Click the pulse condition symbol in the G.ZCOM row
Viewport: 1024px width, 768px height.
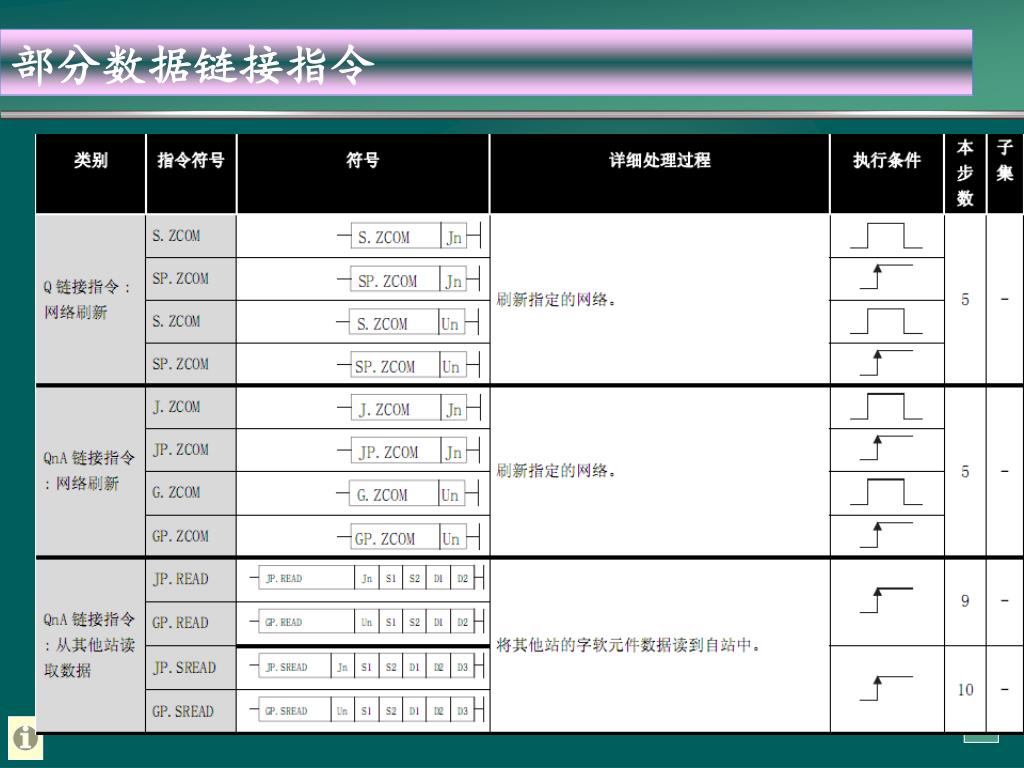(886, 492)
